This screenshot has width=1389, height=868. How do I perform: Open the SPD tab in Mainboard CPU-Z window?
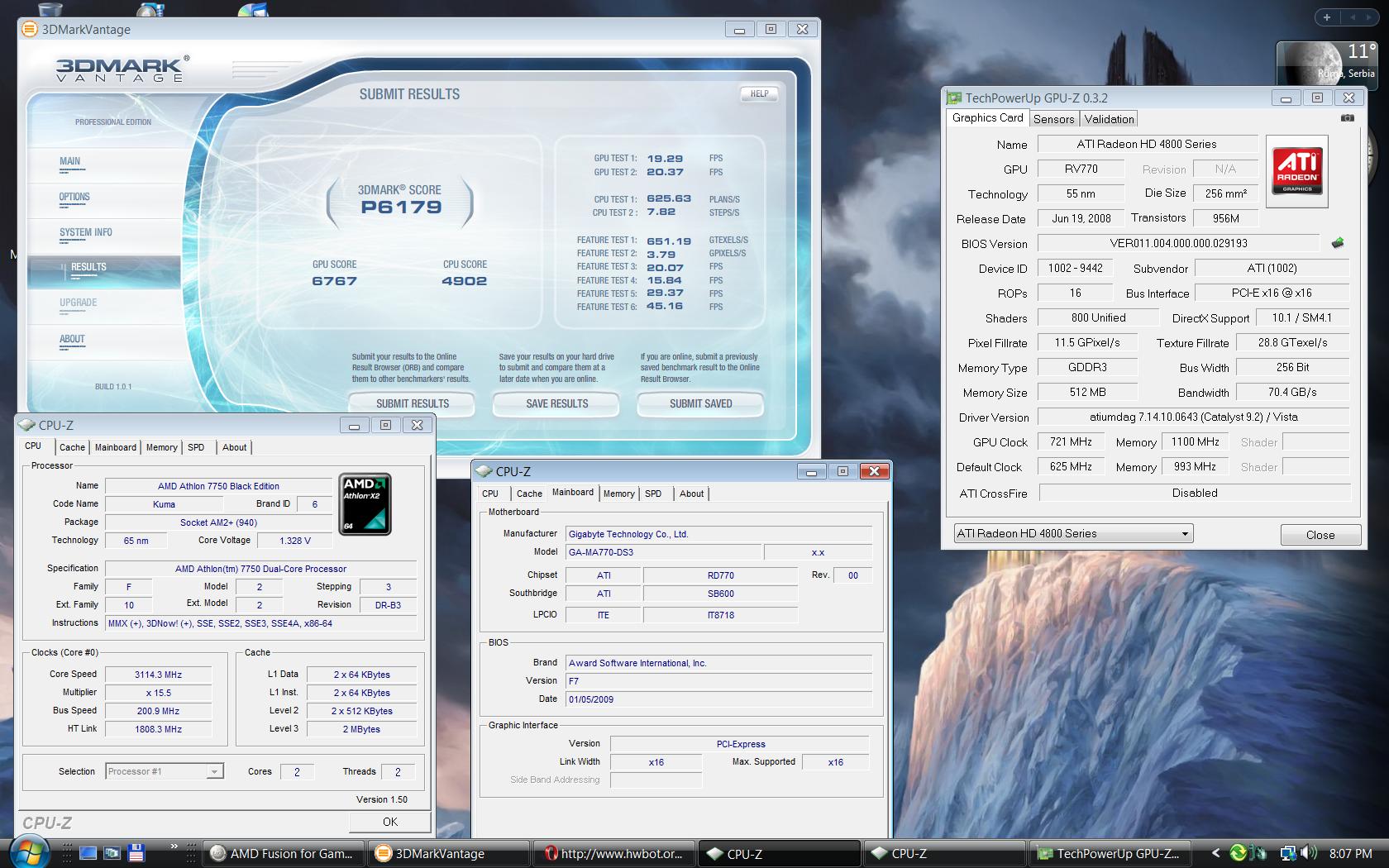tap(653, 494)
